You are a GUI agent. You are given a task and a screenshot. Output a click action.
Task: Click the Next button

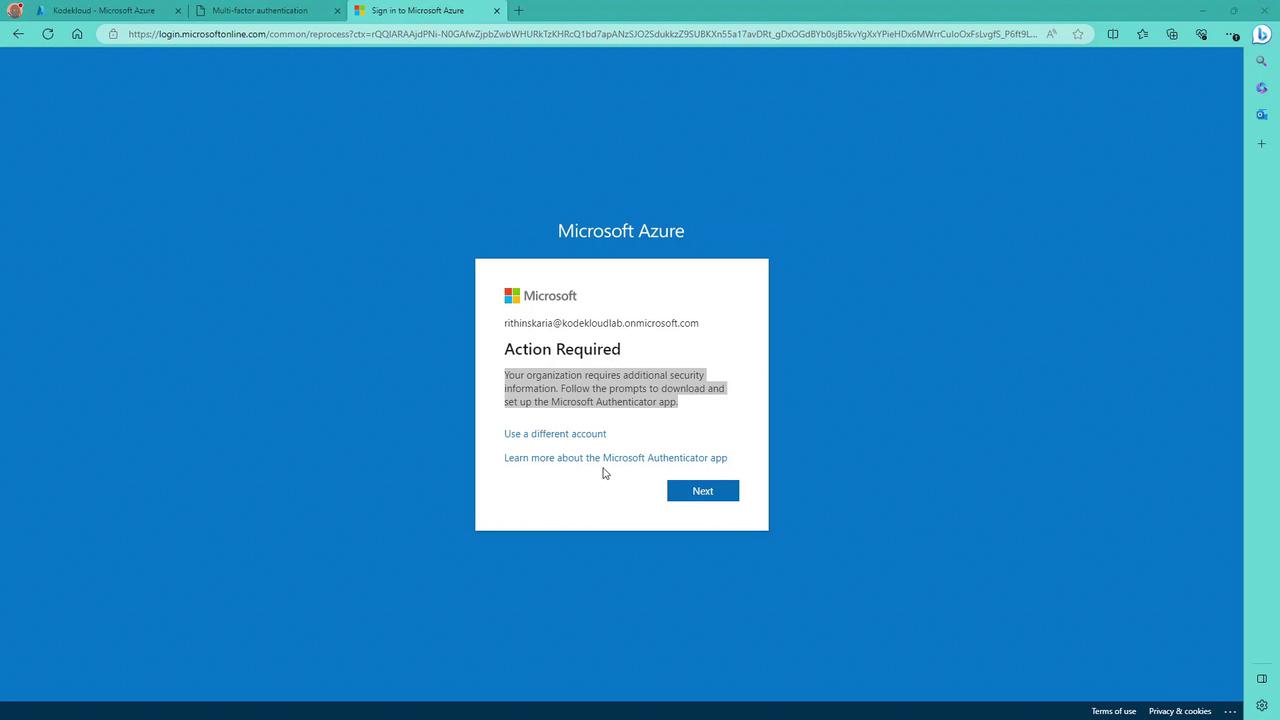[x=703, y=491]
